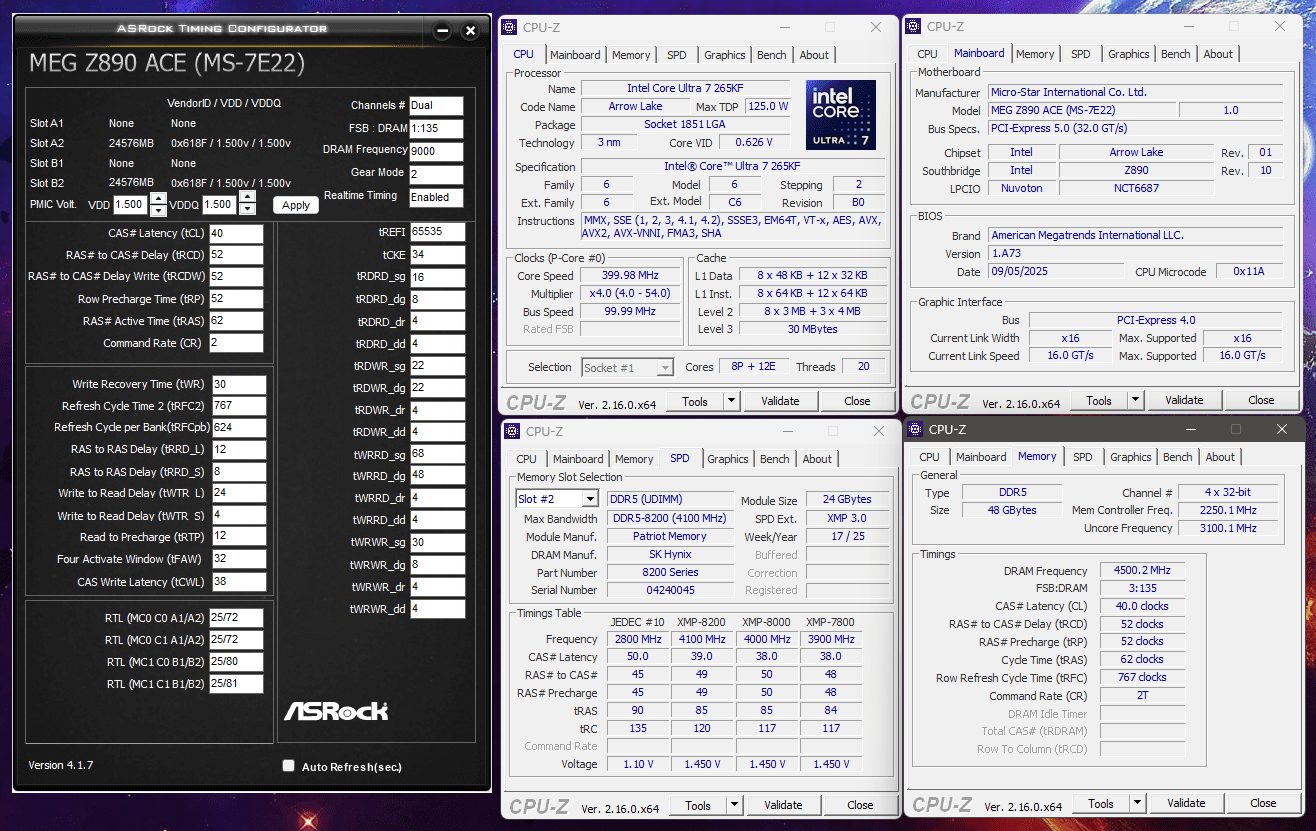Switch to the Bench tab in the CPU tab window
The height and width of the screenshot is (831, 1316).
[x=771, y=55]
